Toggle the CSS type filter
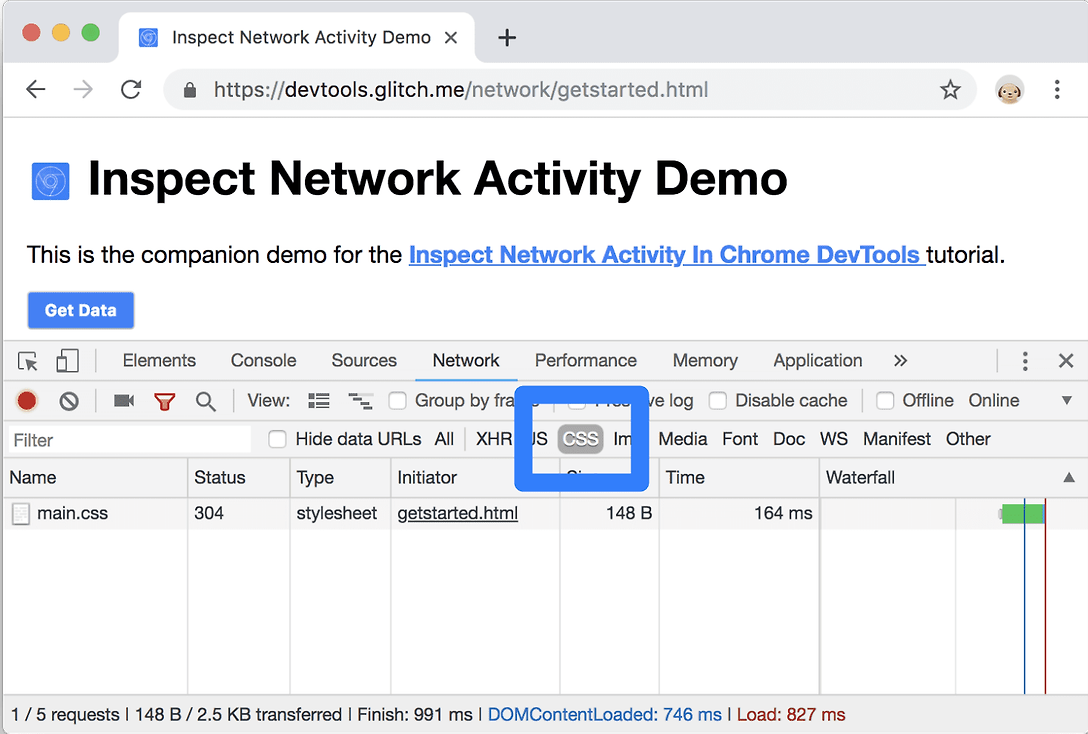Screen dimensions: 1088x734 point(581,439)
